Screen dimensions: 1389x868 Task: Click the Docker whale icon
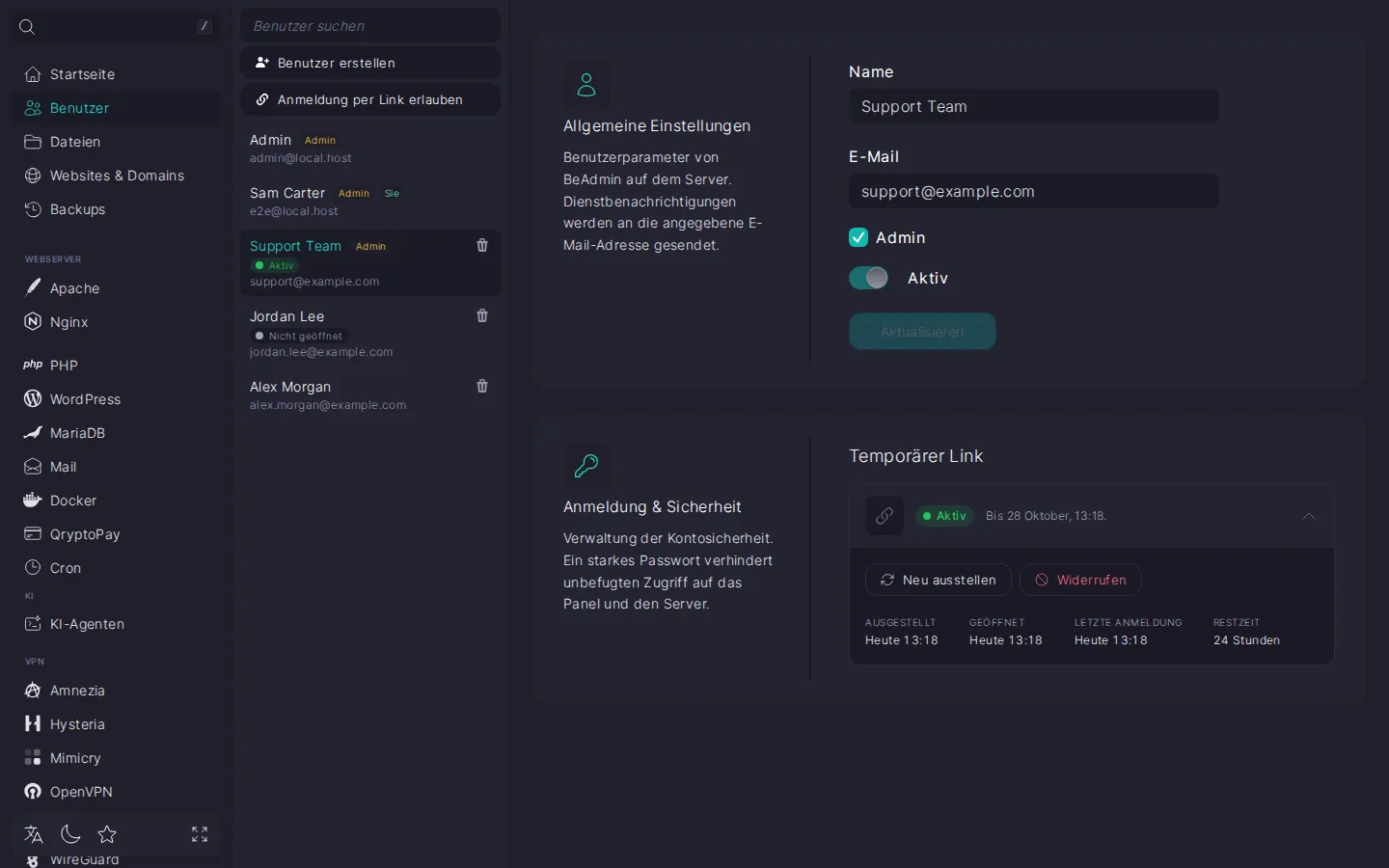coord(33,500)
